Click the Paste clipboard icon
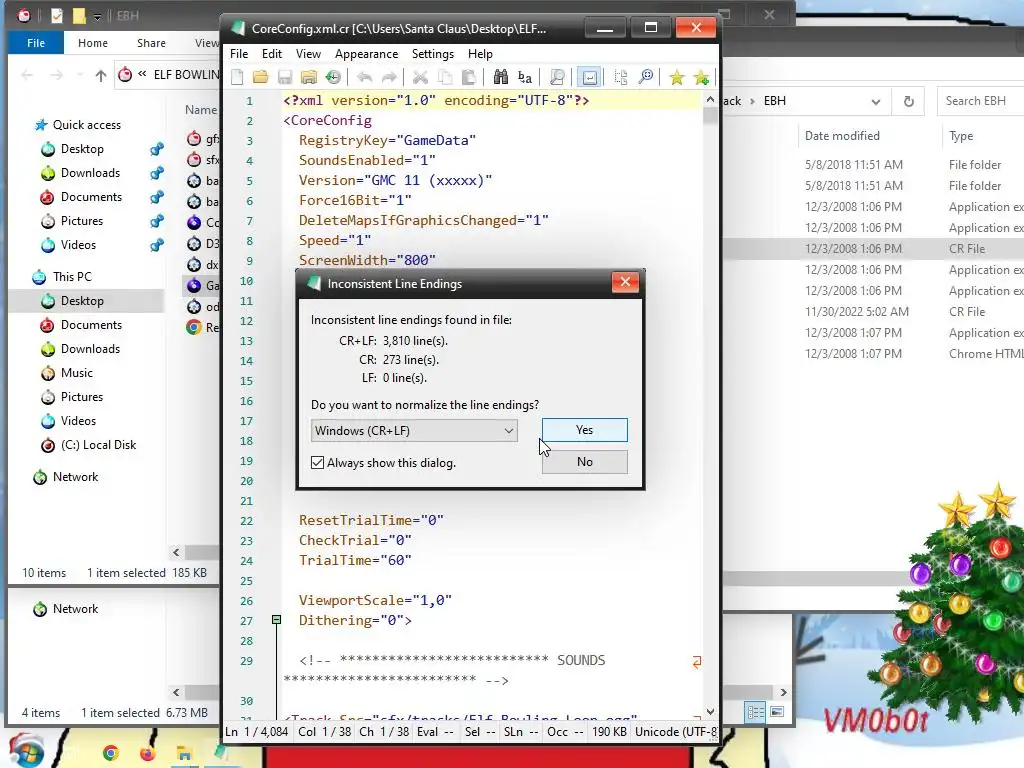This screenshot has width=1024, height=768. tap(468, 78)
